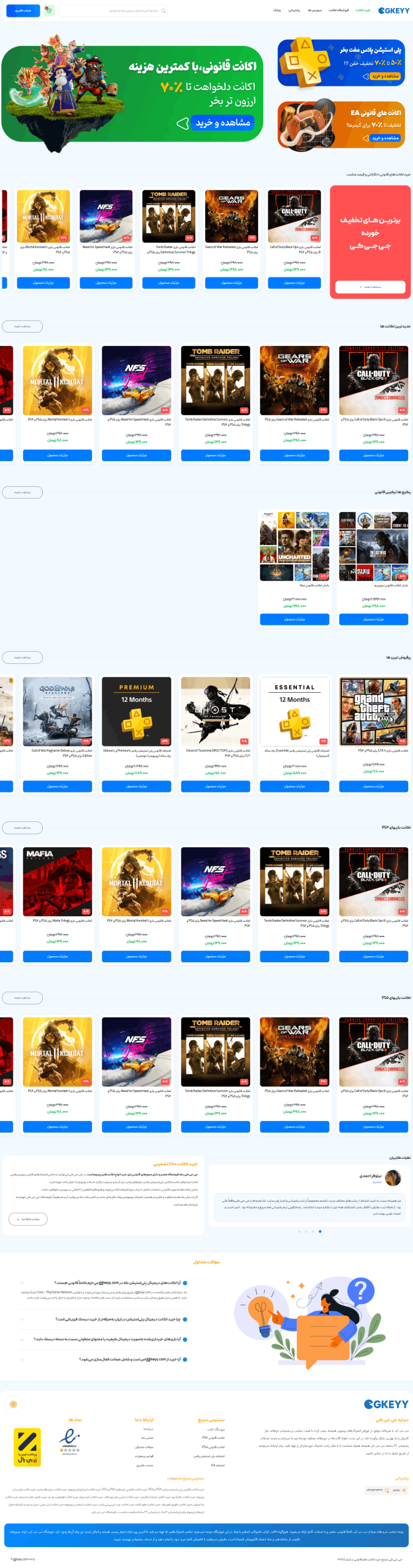Open the درباره ما footer link
The image size is (413, 1568).
pyautogui.click(x=148, y=1428)
